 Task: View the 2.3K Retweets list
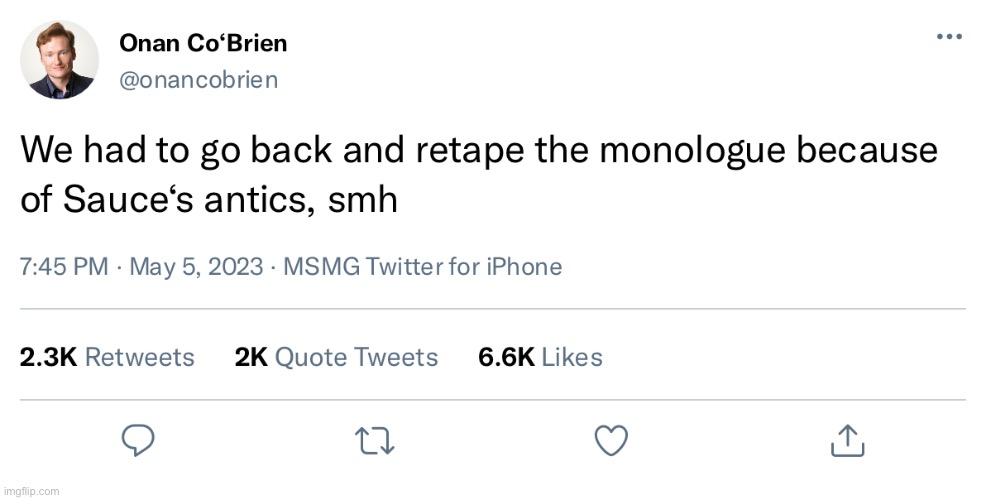(x=107, y=357)
